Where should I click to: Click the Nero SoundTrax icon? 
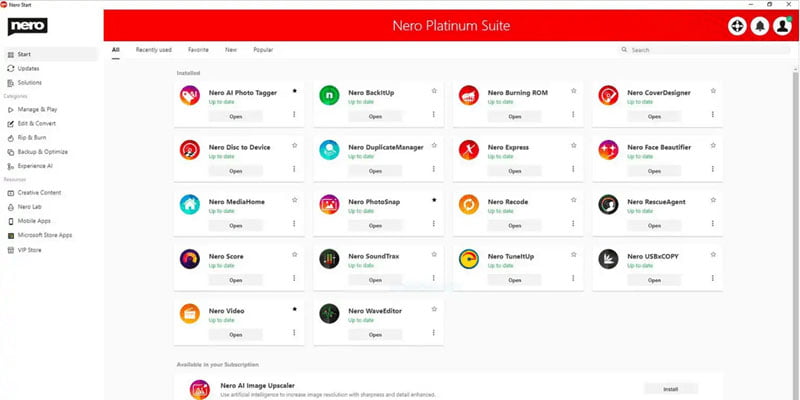329,259
